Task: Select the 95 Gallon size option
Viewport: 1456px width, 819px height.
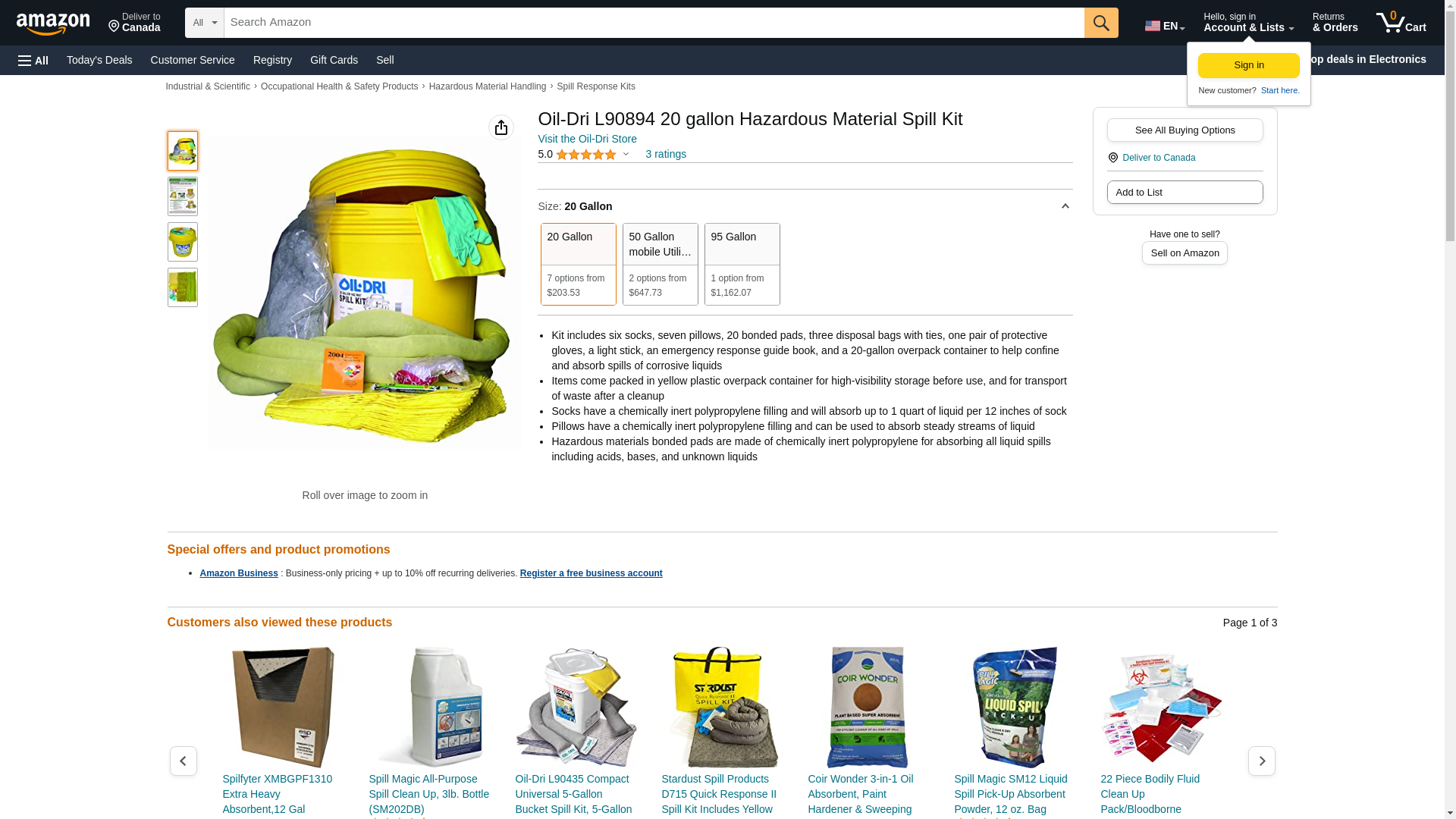Action: coord(742,264)
